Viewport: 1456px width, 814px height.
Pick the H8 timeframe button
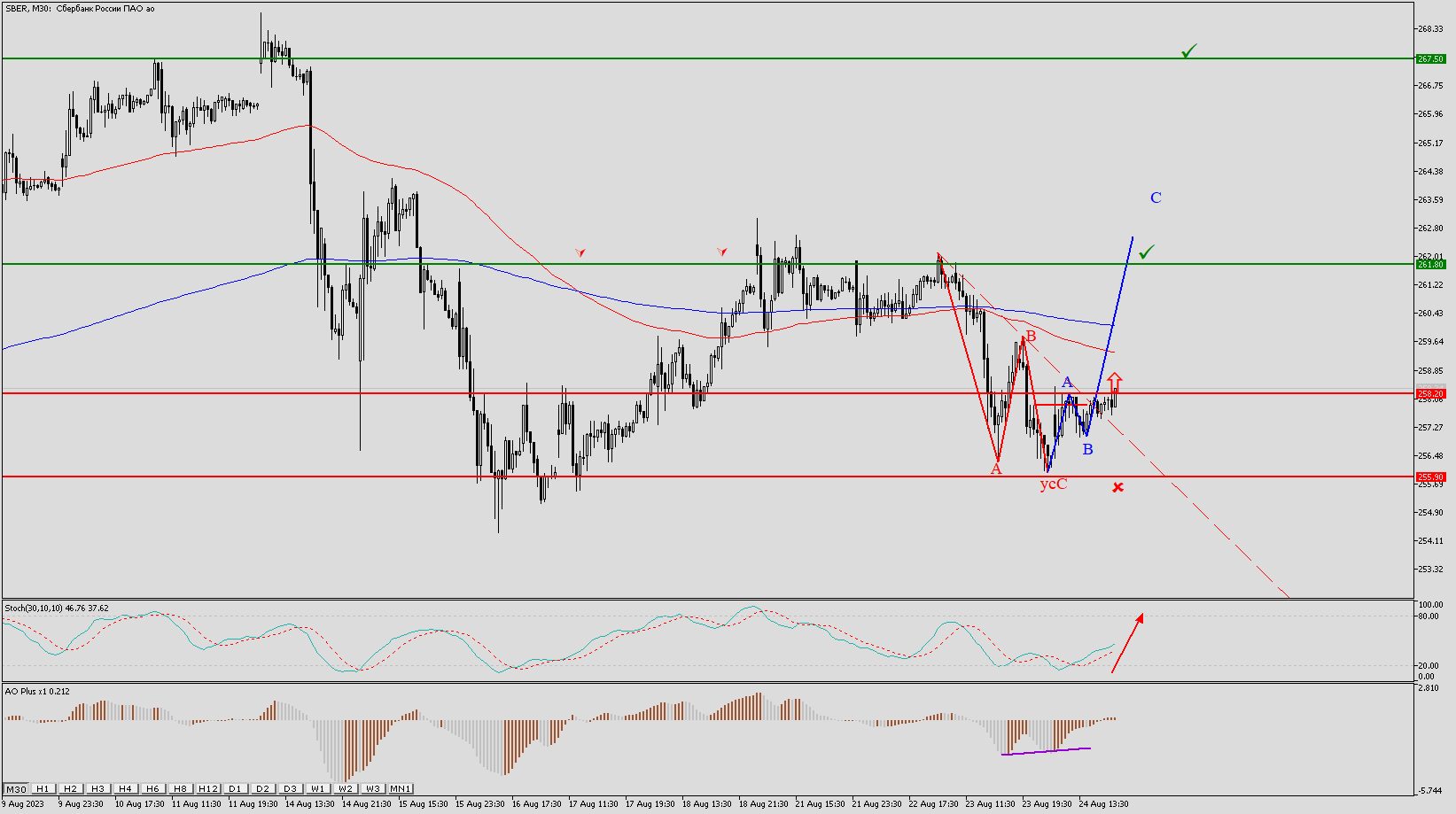pos(180,788)
